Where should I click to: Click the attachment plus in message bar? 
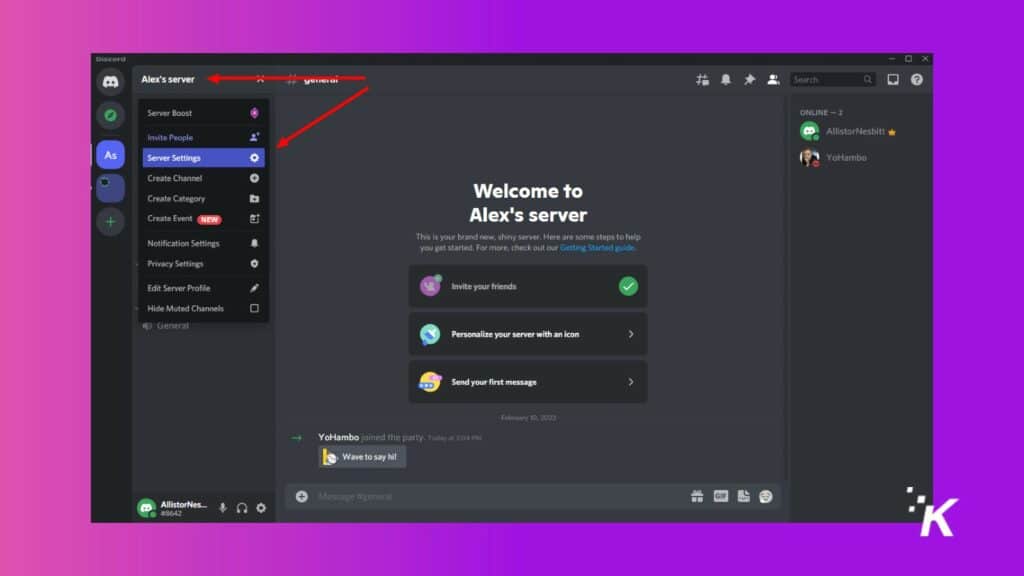pos(302,496)
